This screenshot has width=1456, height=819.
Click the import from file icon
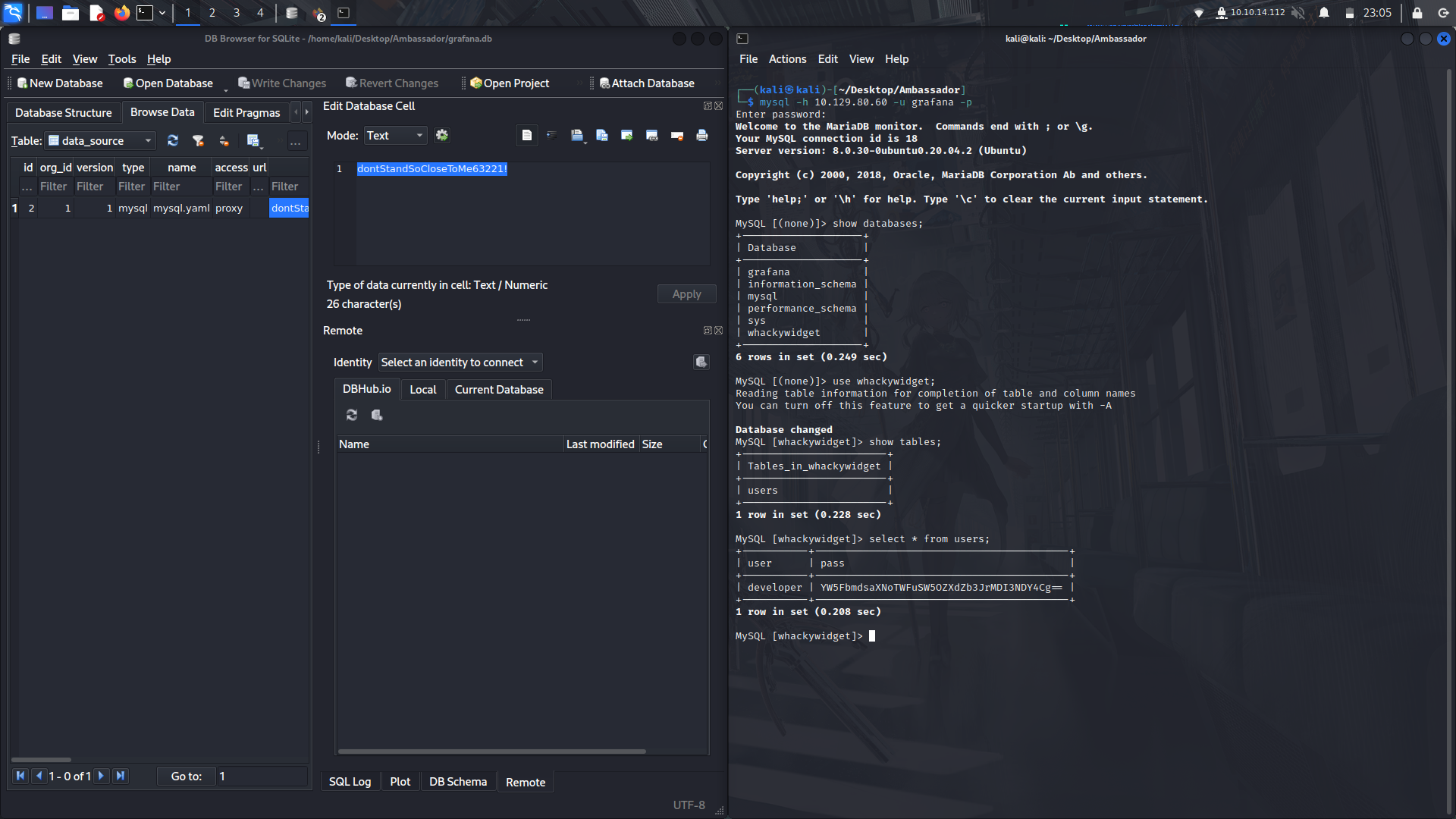(x=576, y=135)
